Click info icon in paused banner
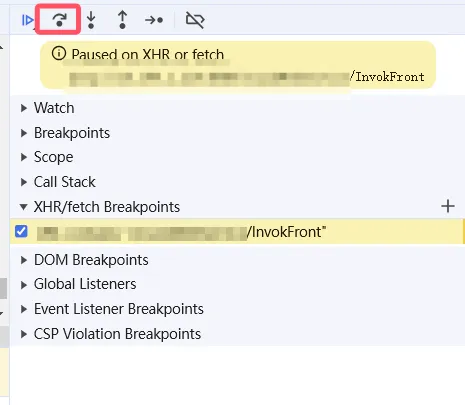 (x=59, y=53)
